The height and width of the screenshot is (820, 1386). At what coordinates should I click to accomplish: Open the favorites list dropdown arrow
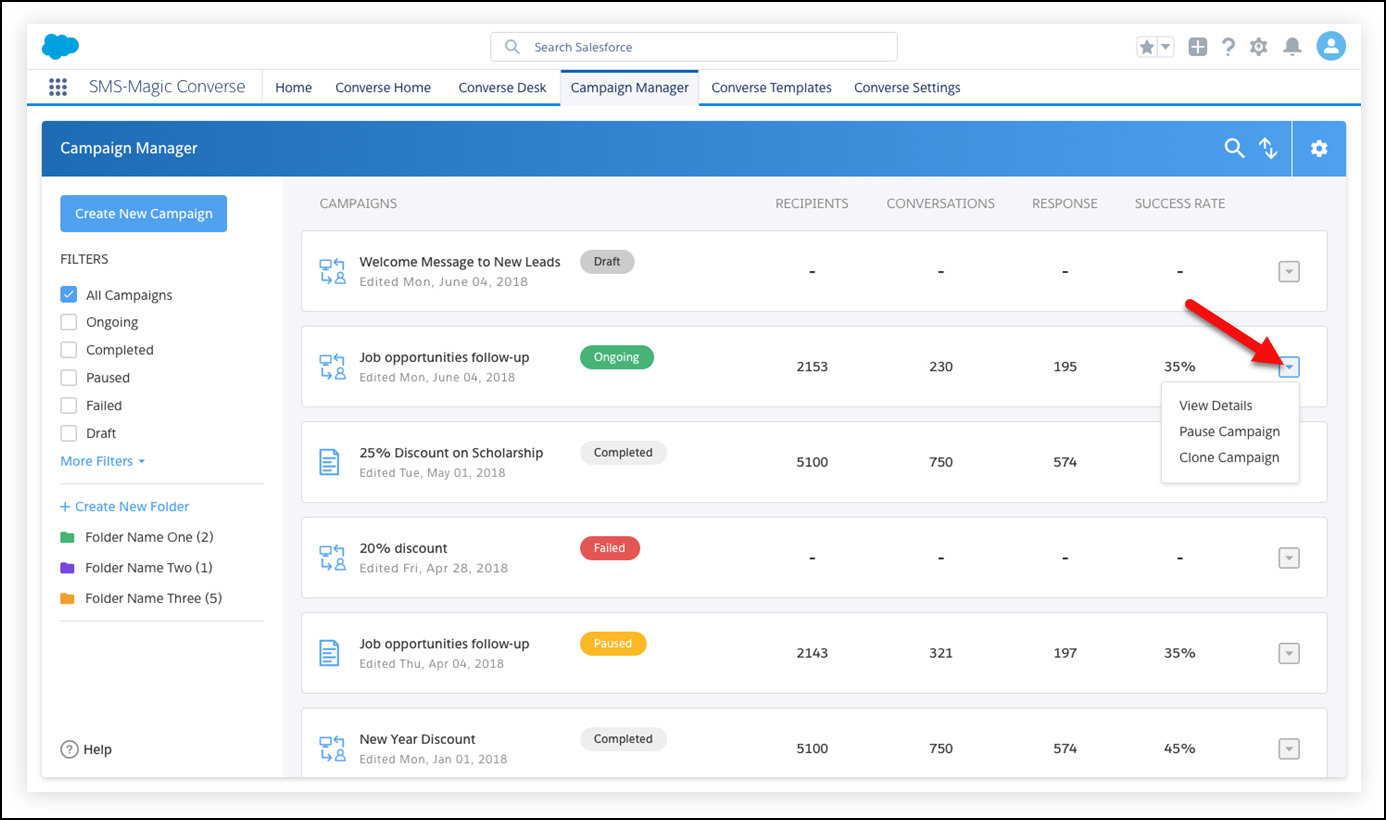coord(1166,47)
